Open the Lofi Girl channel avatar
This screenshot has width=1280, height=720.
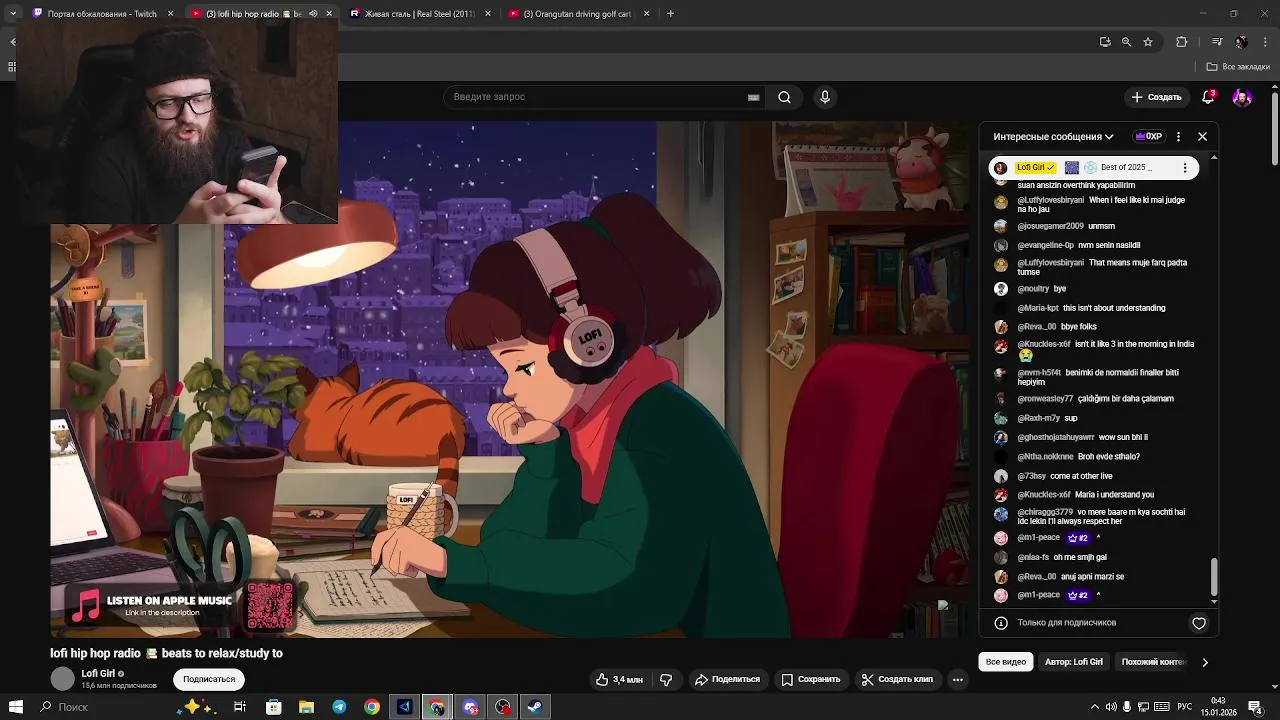[63, 679]
